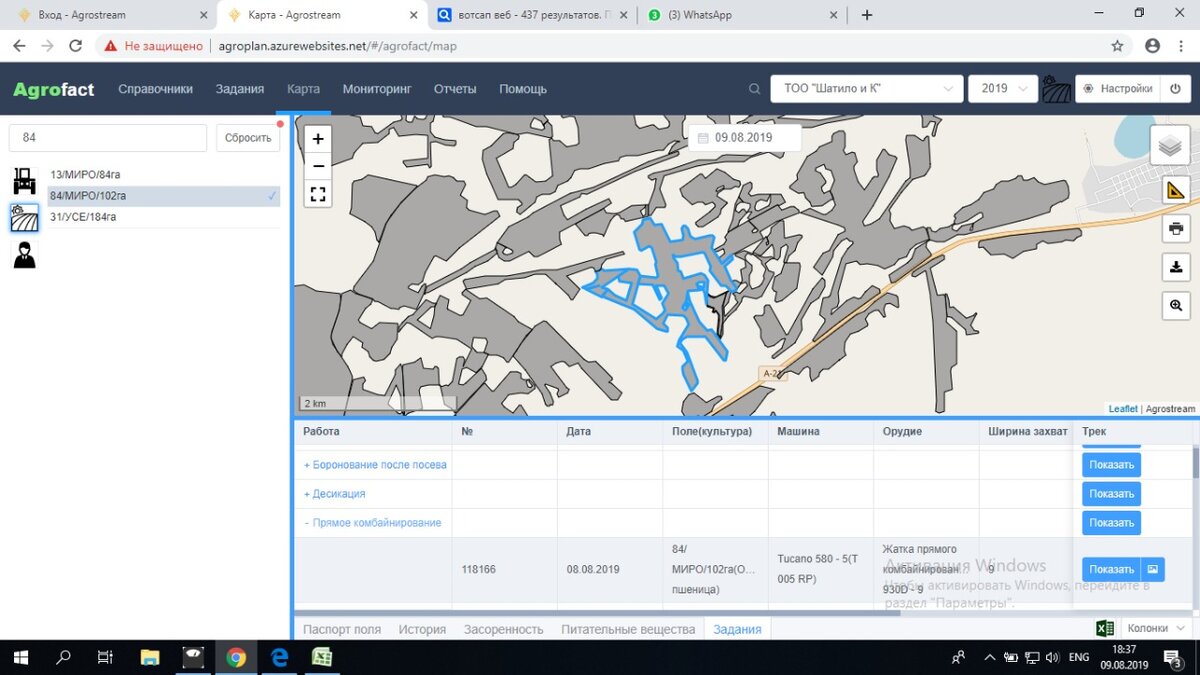Screen dimensions: 1200x675
Task: Select the tractor machinery sidebar icon
Action: (x=24, y=181)
